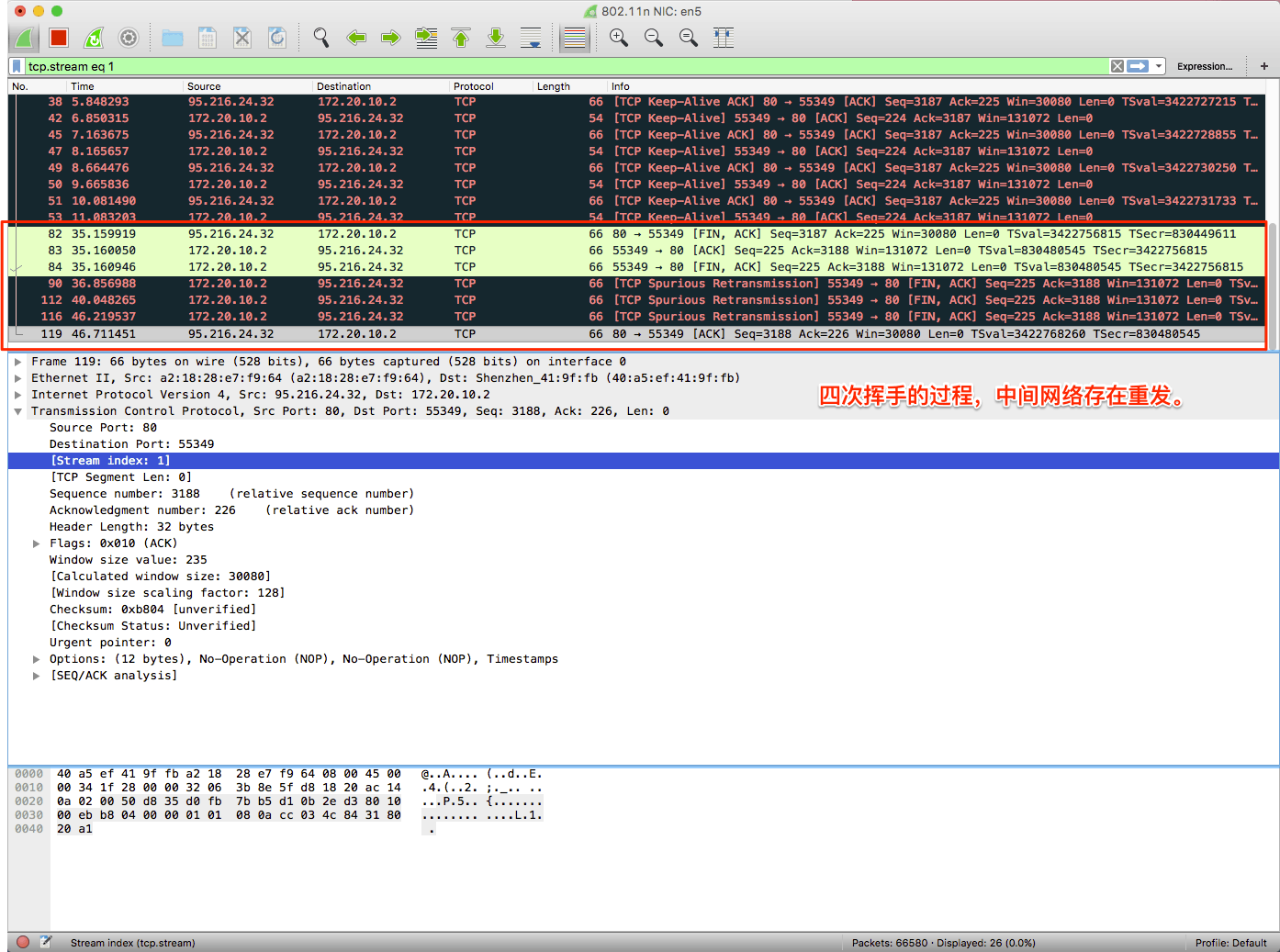Click the expert info circle in status bar
Screen dimensions: 1280x952
pyautogui.click(x=23, y=942)
